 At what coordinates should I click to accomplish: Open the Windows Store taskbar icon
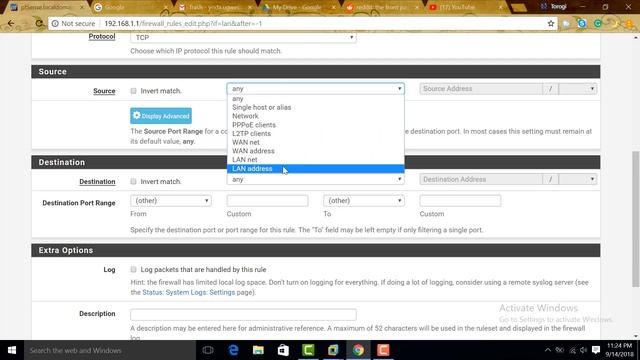283,350
